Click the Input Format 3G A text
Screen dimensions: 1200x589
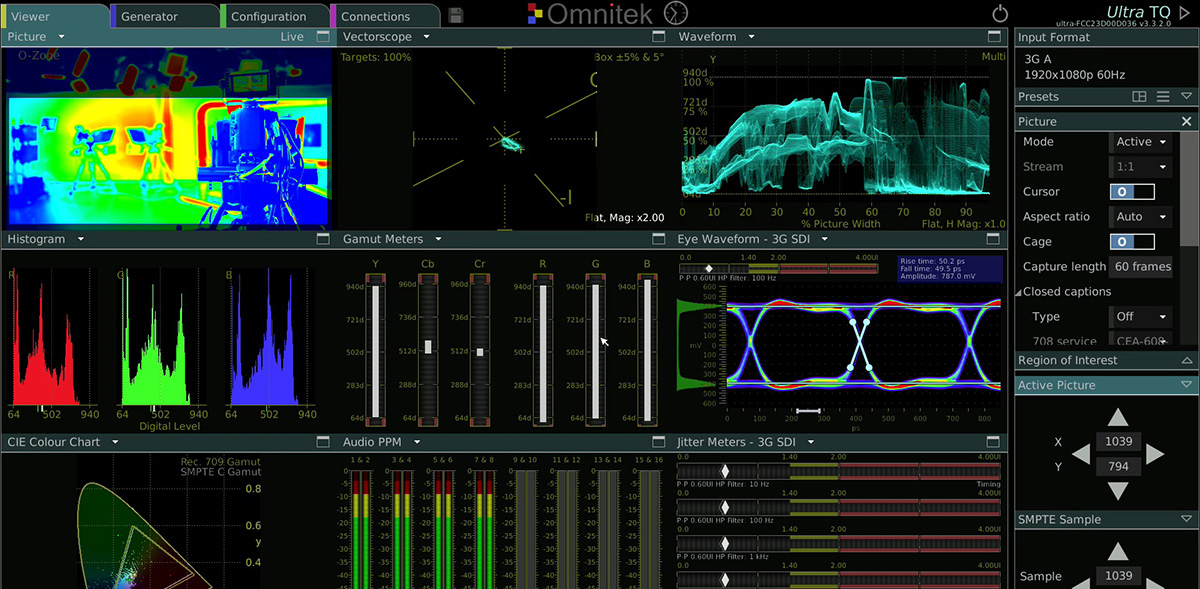(1038, 59)
